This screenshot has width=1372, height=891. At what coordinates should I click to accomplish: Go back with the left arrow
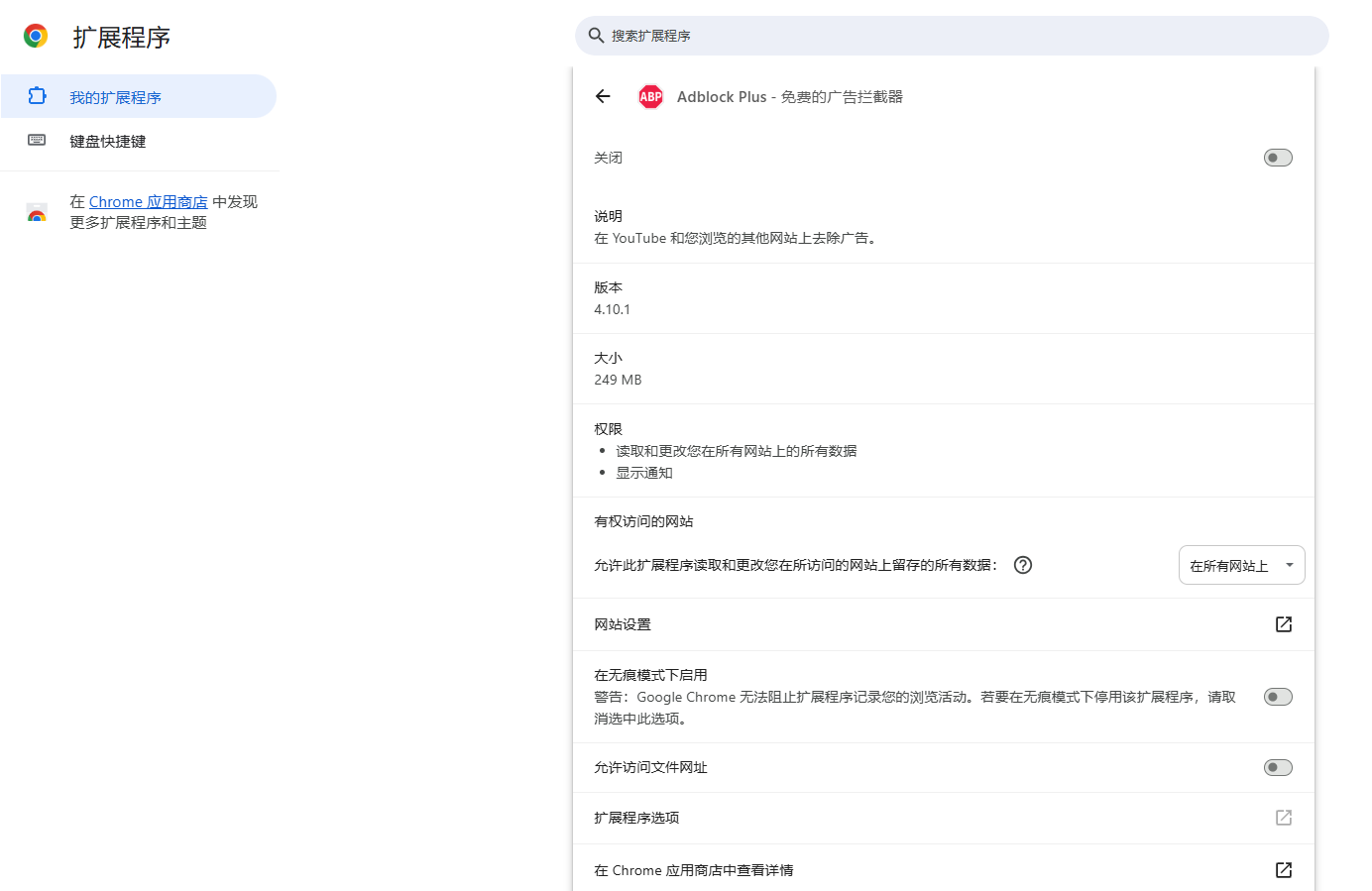603,96
